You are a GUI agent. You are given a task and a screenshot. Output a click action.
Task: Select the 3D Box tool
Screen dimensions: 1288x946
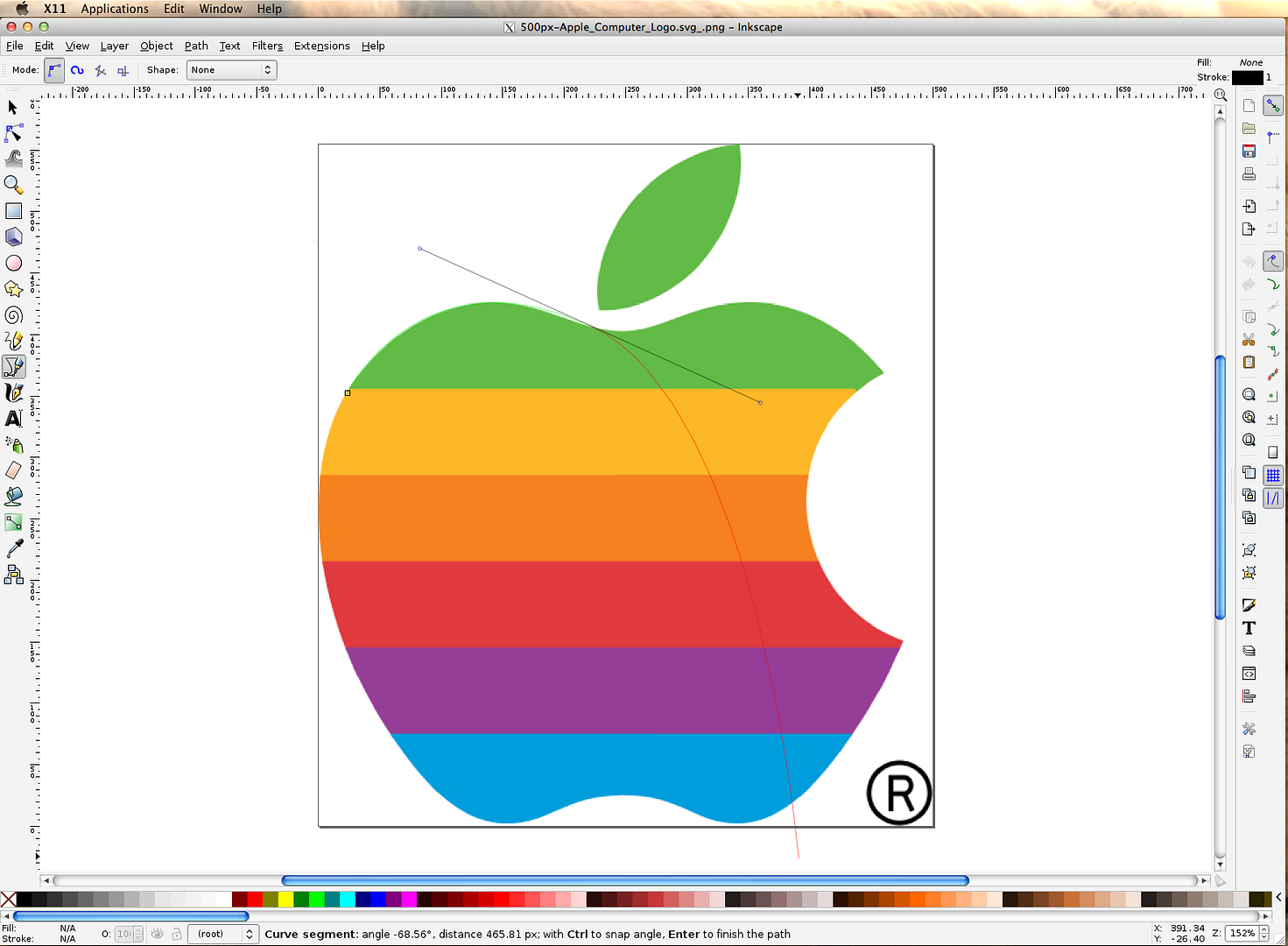click(x=13, y=236)
